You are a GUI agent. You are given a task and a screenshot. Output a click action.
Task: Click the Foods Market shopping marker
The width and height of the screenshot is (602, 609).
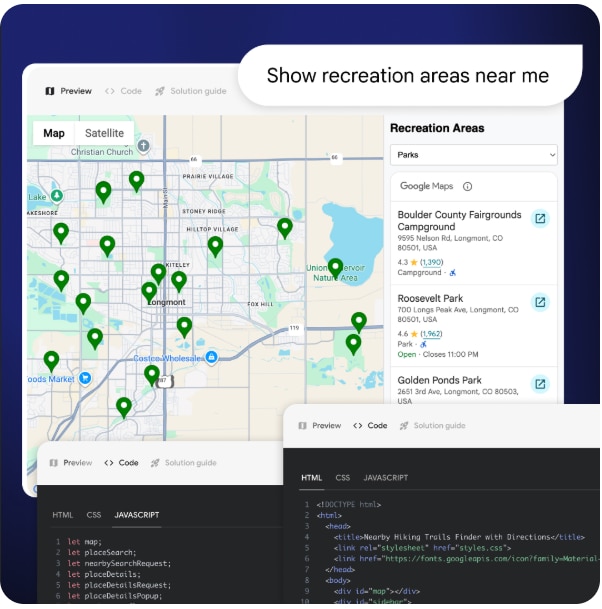click(x=87, y=379)
